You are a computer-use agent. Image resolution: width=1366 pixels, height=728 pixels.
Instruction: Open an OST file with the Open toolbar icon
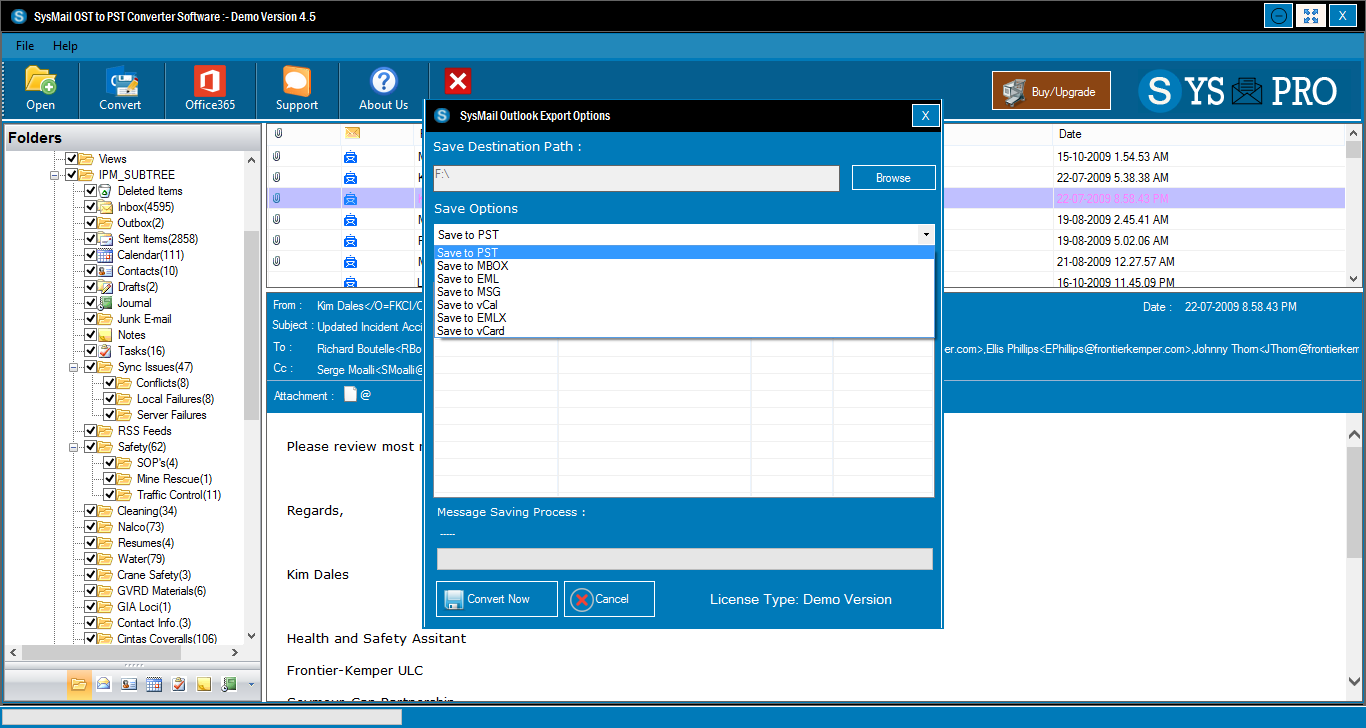40,88
